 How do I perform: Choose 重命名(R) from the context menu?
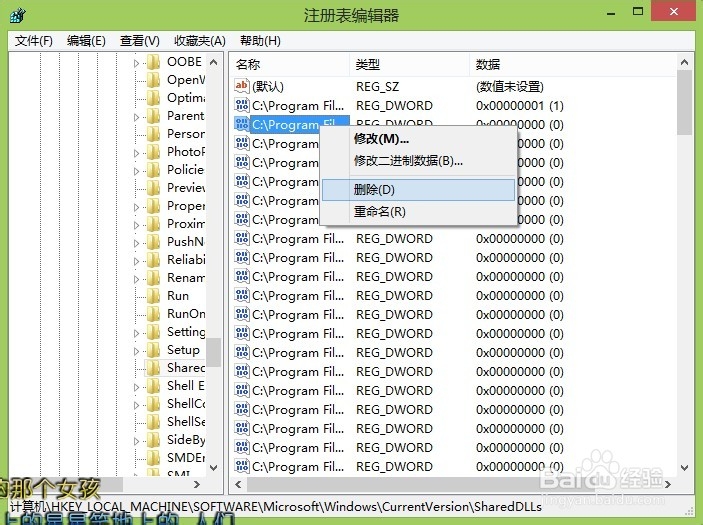[x=419, y=211]
